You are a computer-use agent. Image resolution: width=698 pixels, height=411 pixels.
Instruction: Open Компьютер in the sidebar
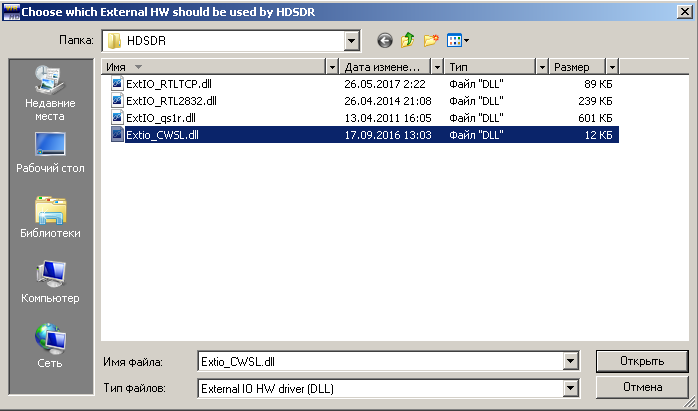pos(50,282)
